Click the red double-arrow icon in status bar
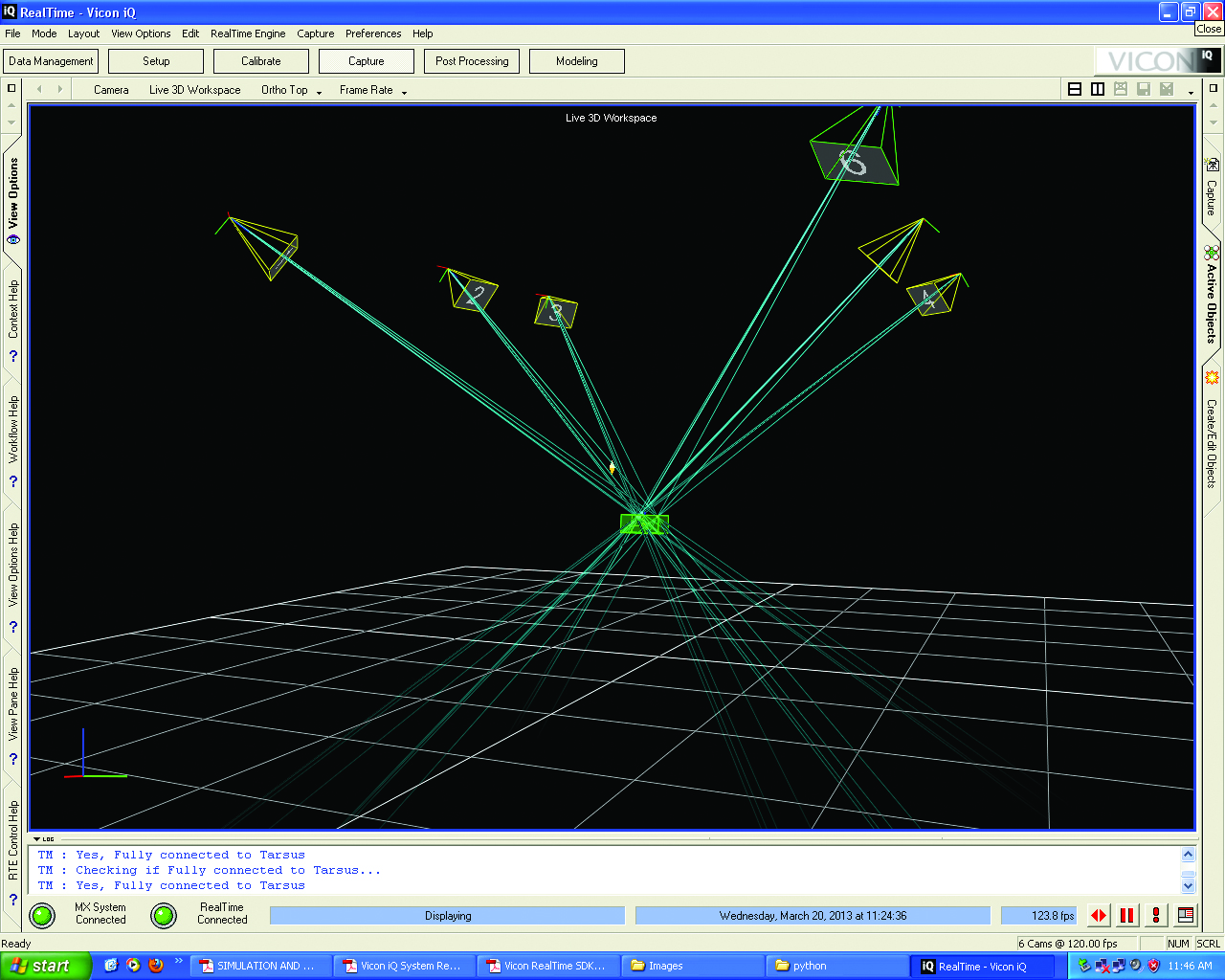This screenshot has width=1225, height=980. 1099,916
